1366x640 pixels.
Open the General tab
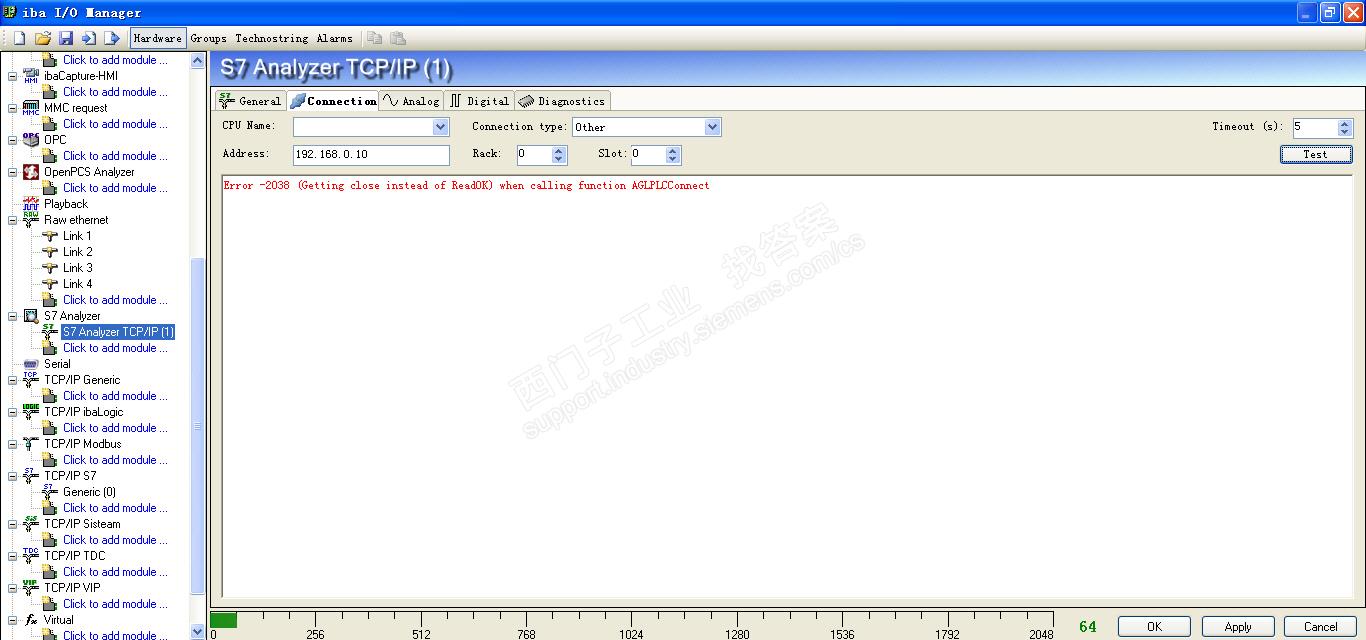[x=251, y=101]
